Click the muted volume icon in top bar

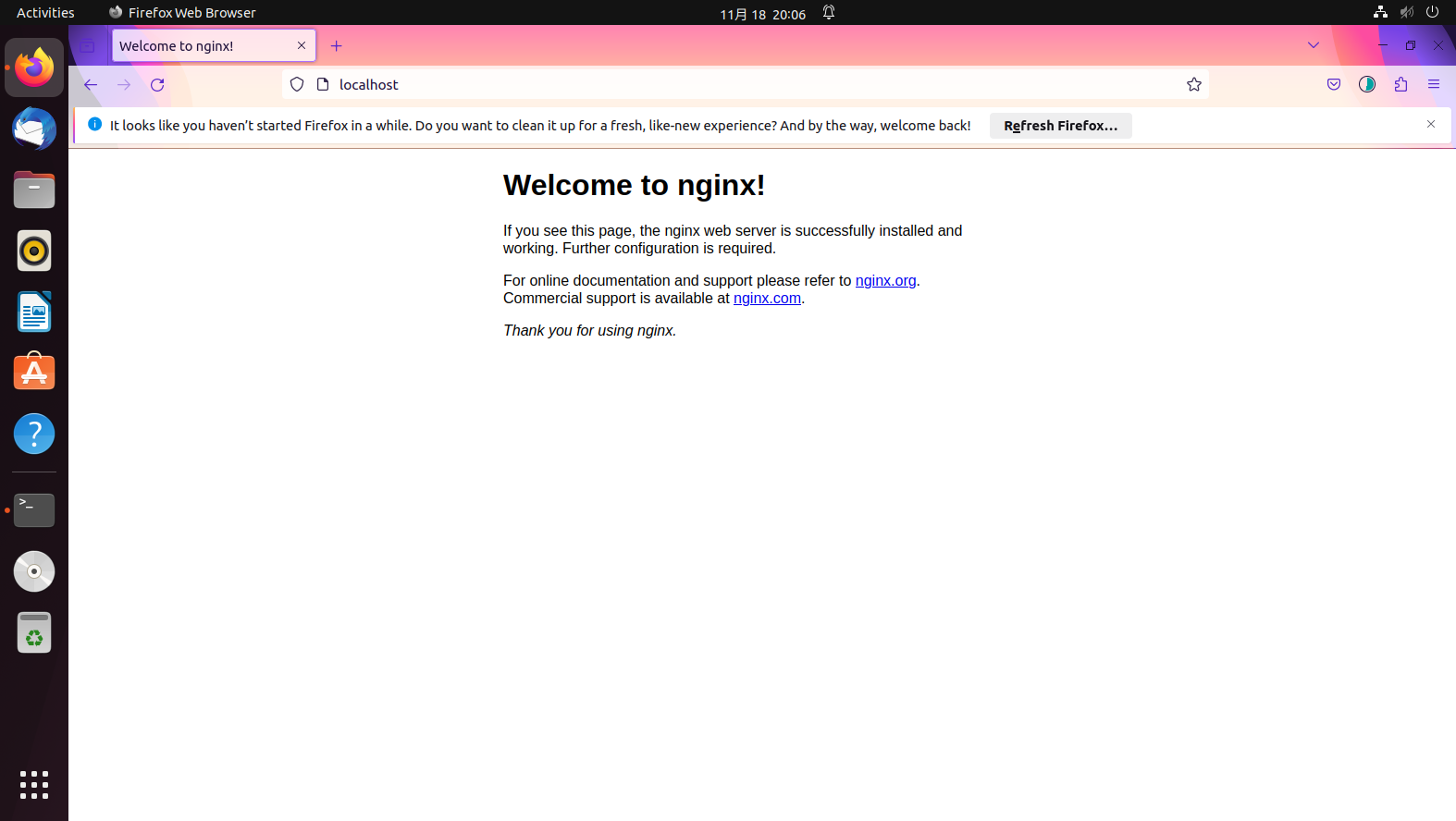tap(1406, 12)
